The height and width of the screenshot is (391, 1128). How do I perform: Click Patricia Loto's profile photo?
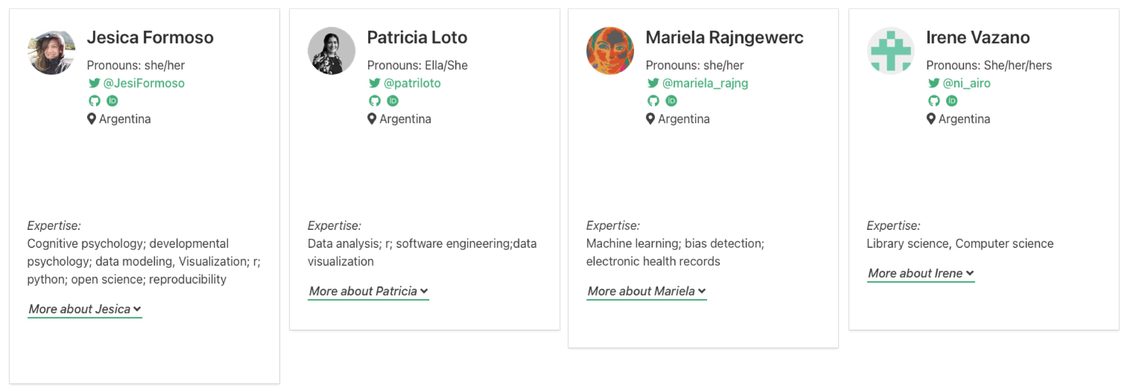coord(332,51)
